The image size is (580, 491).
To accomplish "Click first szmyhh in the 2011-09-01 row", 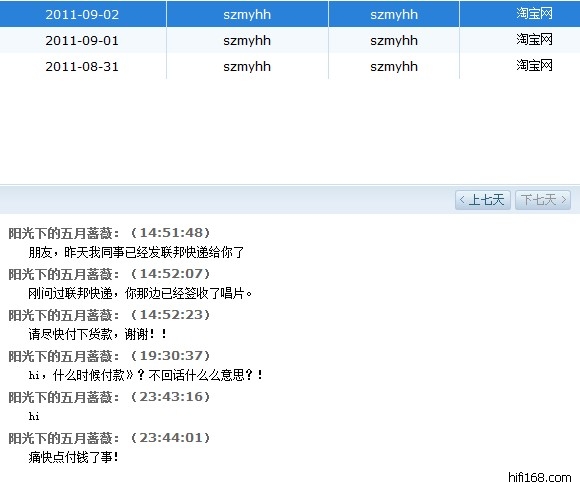I will 247,41.
